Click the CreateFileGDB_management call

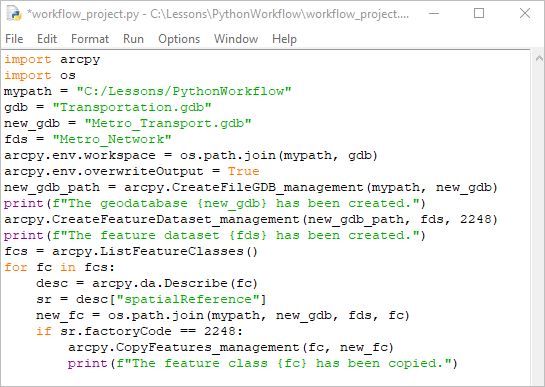[311, 187]
